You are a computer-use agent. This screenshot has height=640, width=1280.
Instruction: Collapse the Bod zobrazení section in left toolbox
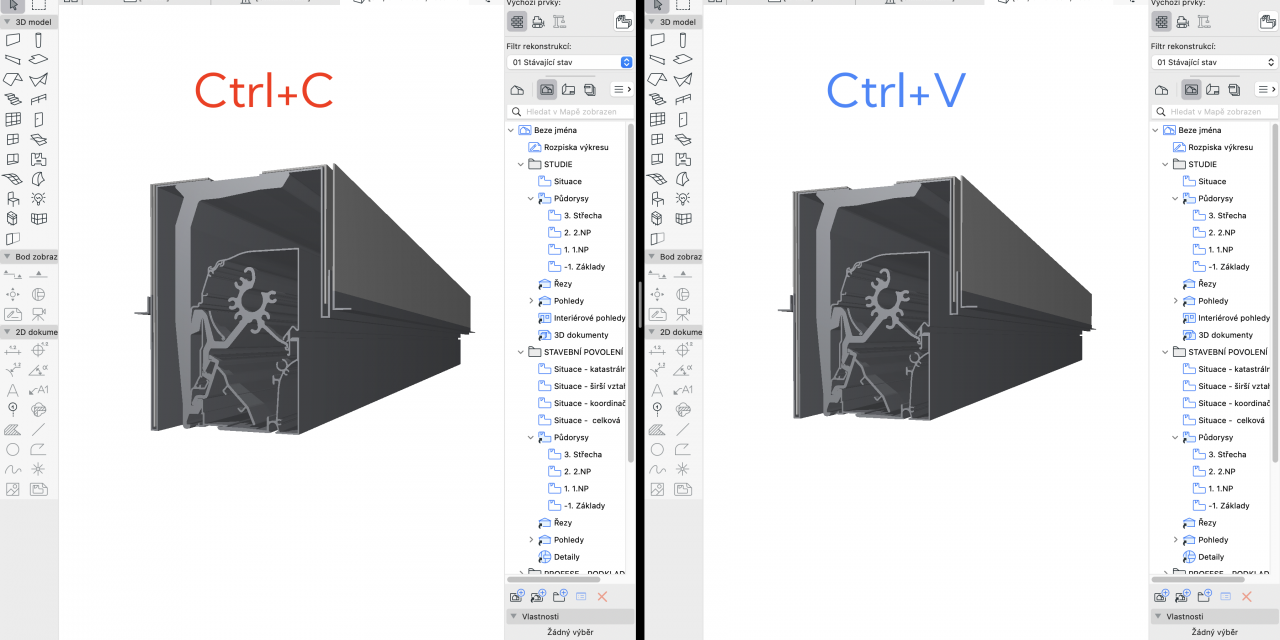[8, 257]
